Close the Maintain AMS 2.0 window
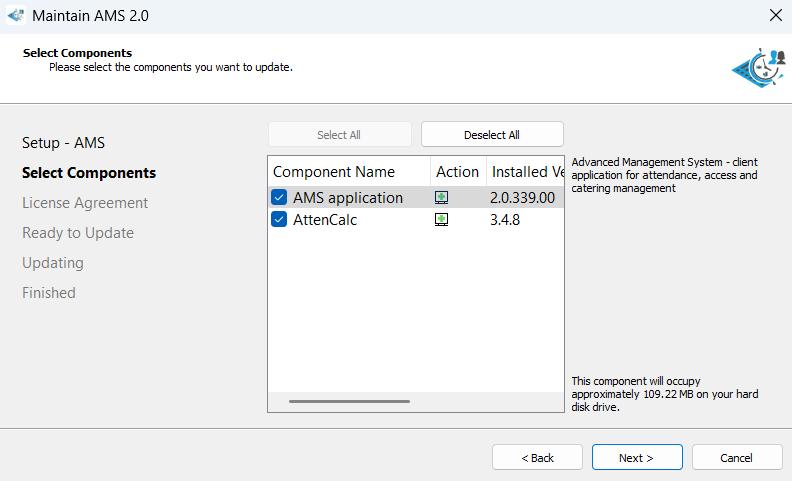Screen dimensions: 792x481 [x=775, y=16]
